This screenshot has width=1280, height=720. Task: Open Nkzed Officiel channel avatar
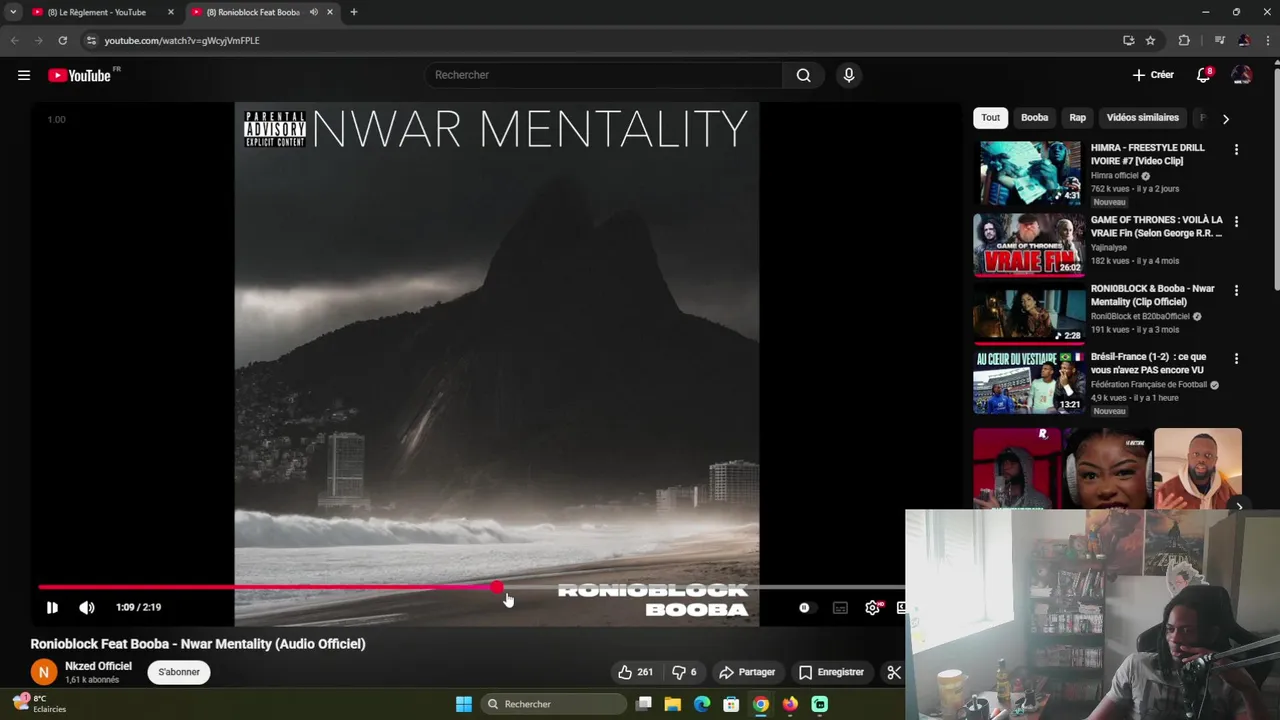click(43, 672)
